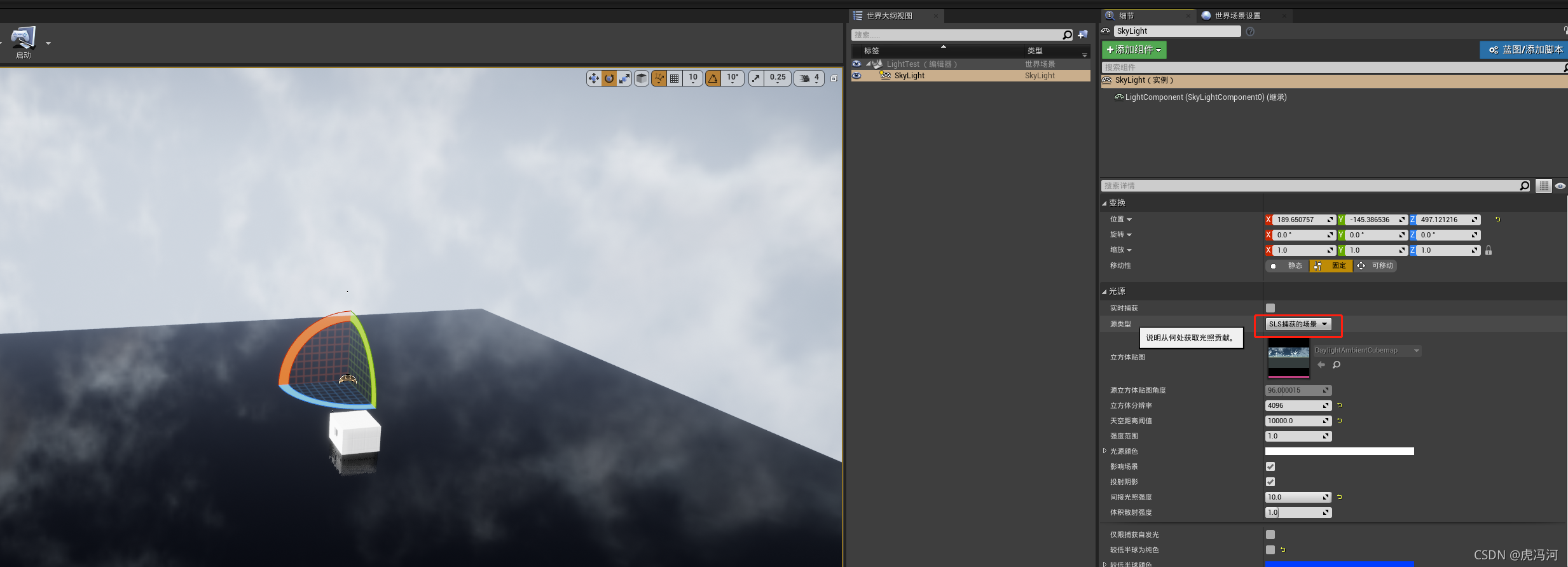Set mobility to 可移动 movable
The height and width of the screenshot is (567, 1568).
point(1375,266)
